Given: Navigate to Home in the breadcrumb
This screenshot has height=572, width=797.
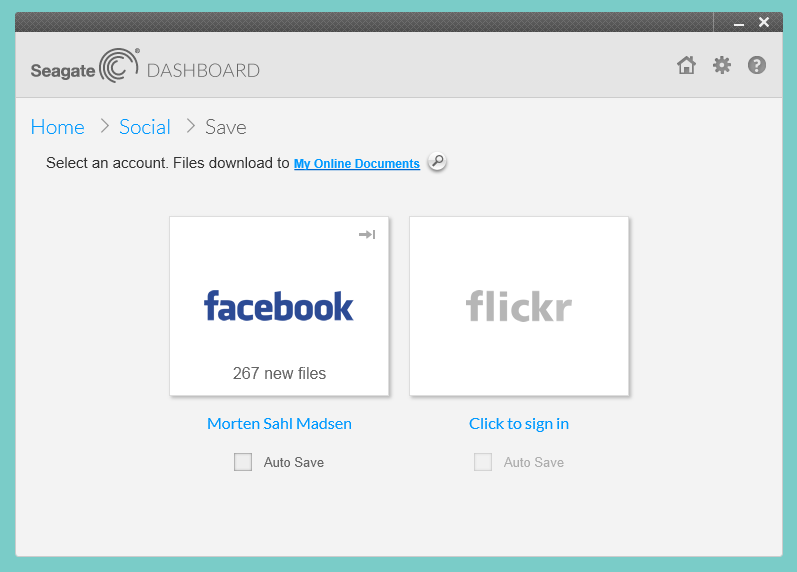Looking at the screenshot, I should (x=57, y=127).
